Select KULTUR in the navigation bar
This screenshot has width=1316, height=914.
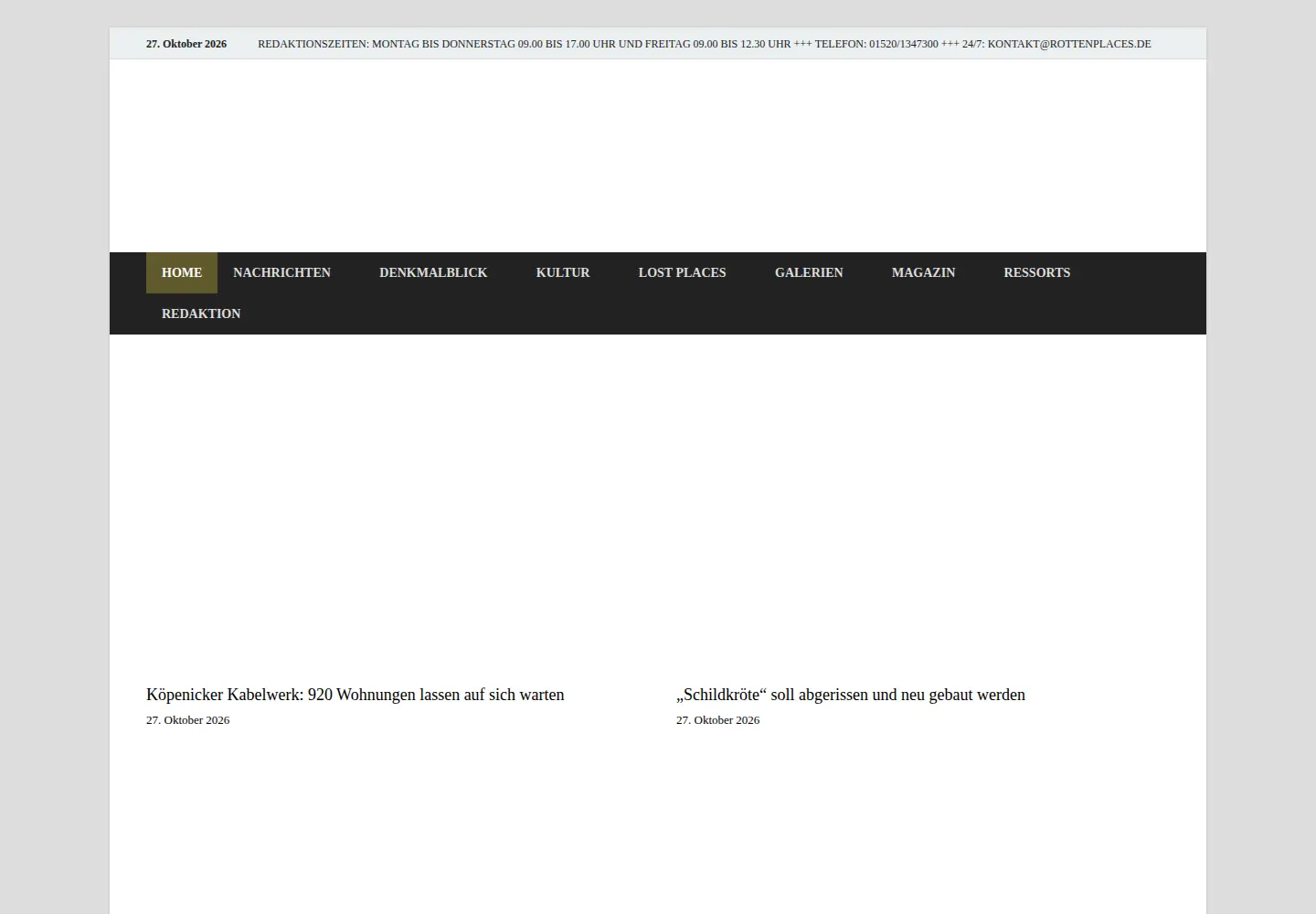coord(563,272)
